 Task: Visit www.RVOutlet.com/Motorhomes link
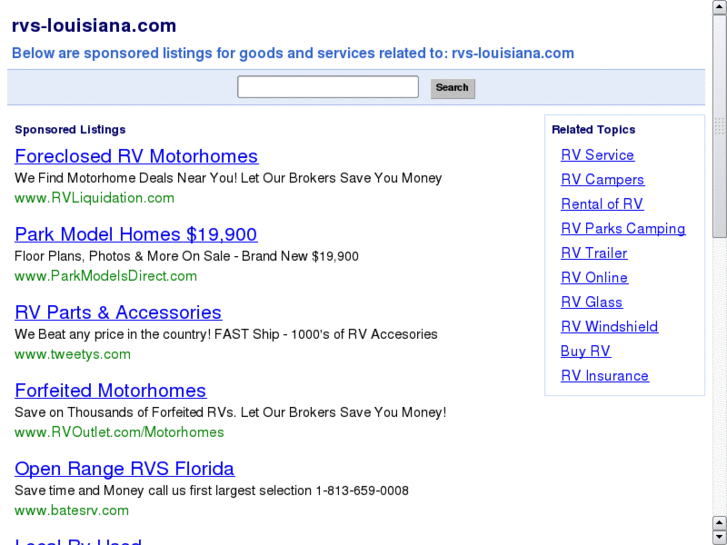[119, 432]
